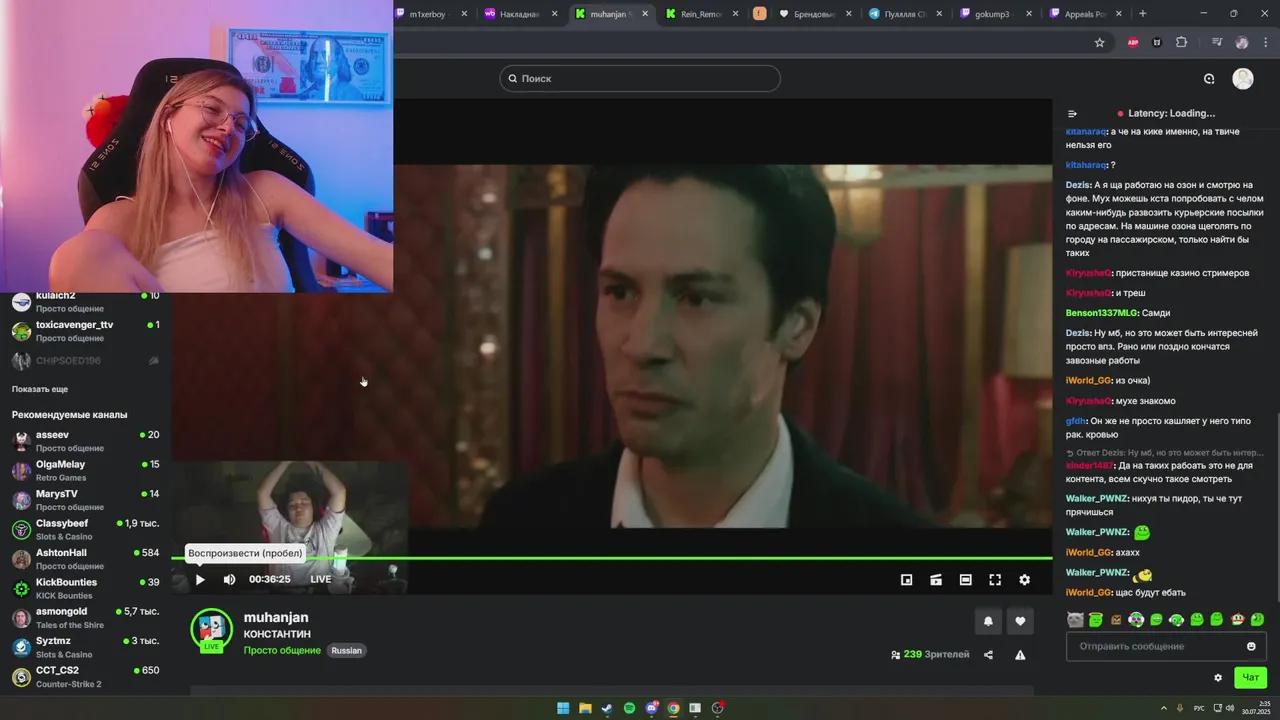Viewport: 1280px width, 720px height.
Task: Share the stream
Action: click(x=988, y=655)
